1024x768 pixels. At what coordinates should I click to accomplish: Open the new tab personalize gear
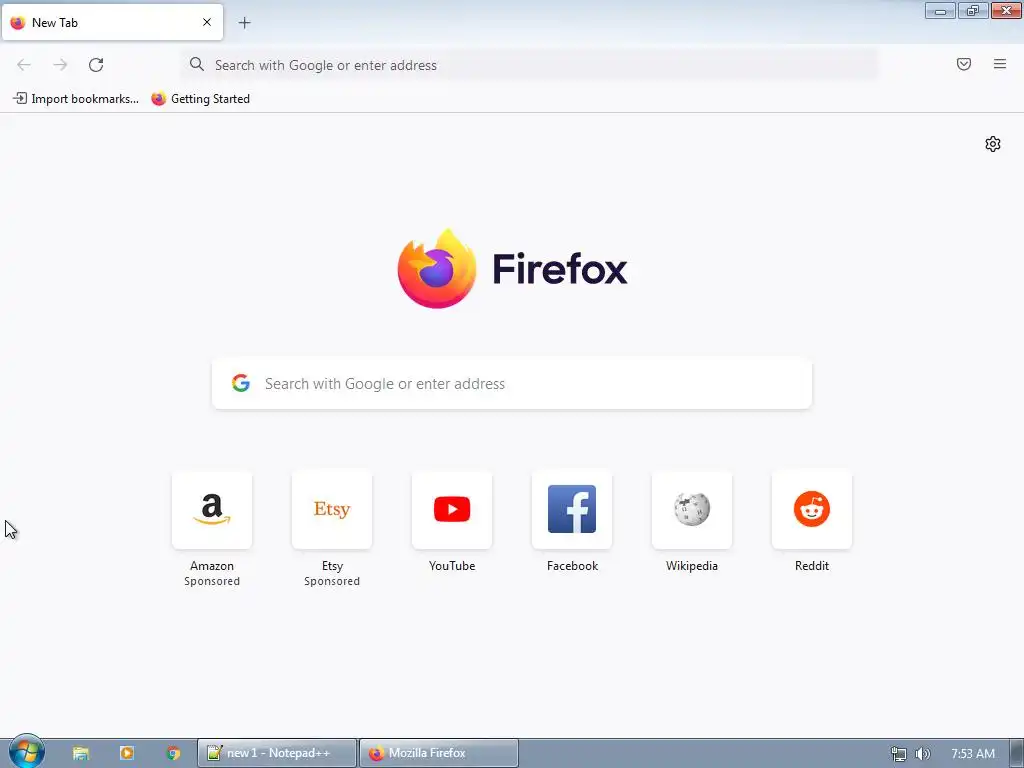pyautogui.click(x=993, y=144)
